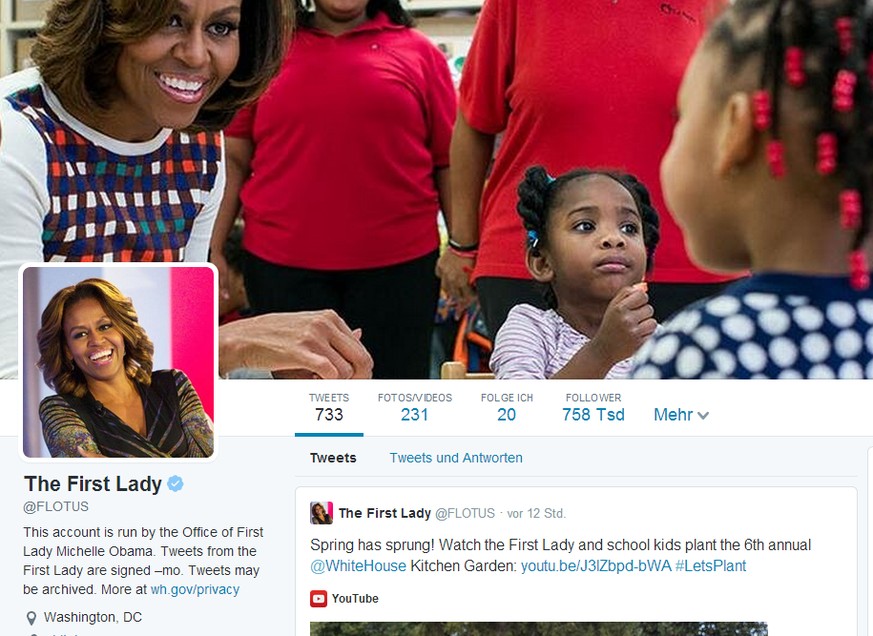Click the location pin icon by Washington, DC
This screenshot has width=873, height=636.
click(31, 618)
